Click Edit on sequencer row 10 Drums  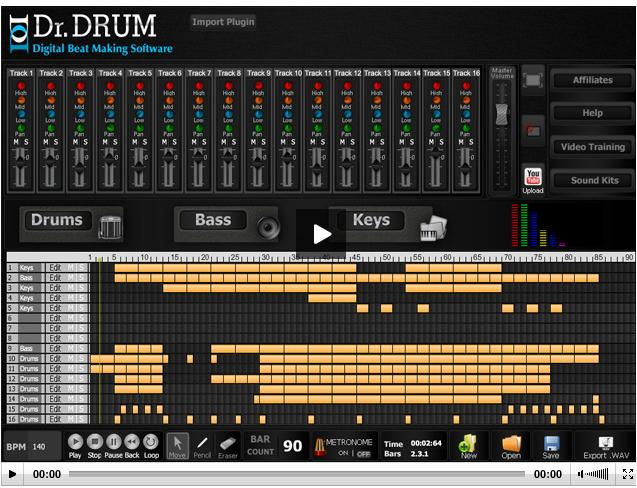[56, 359]
